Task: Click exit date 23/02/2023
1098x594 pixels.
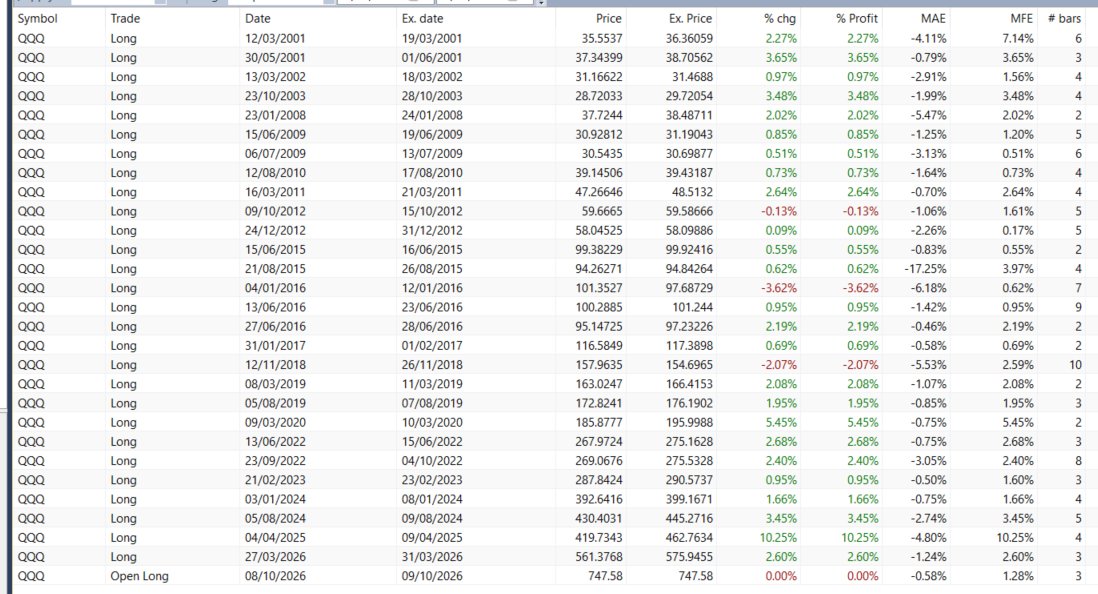Action: point(432,480)
